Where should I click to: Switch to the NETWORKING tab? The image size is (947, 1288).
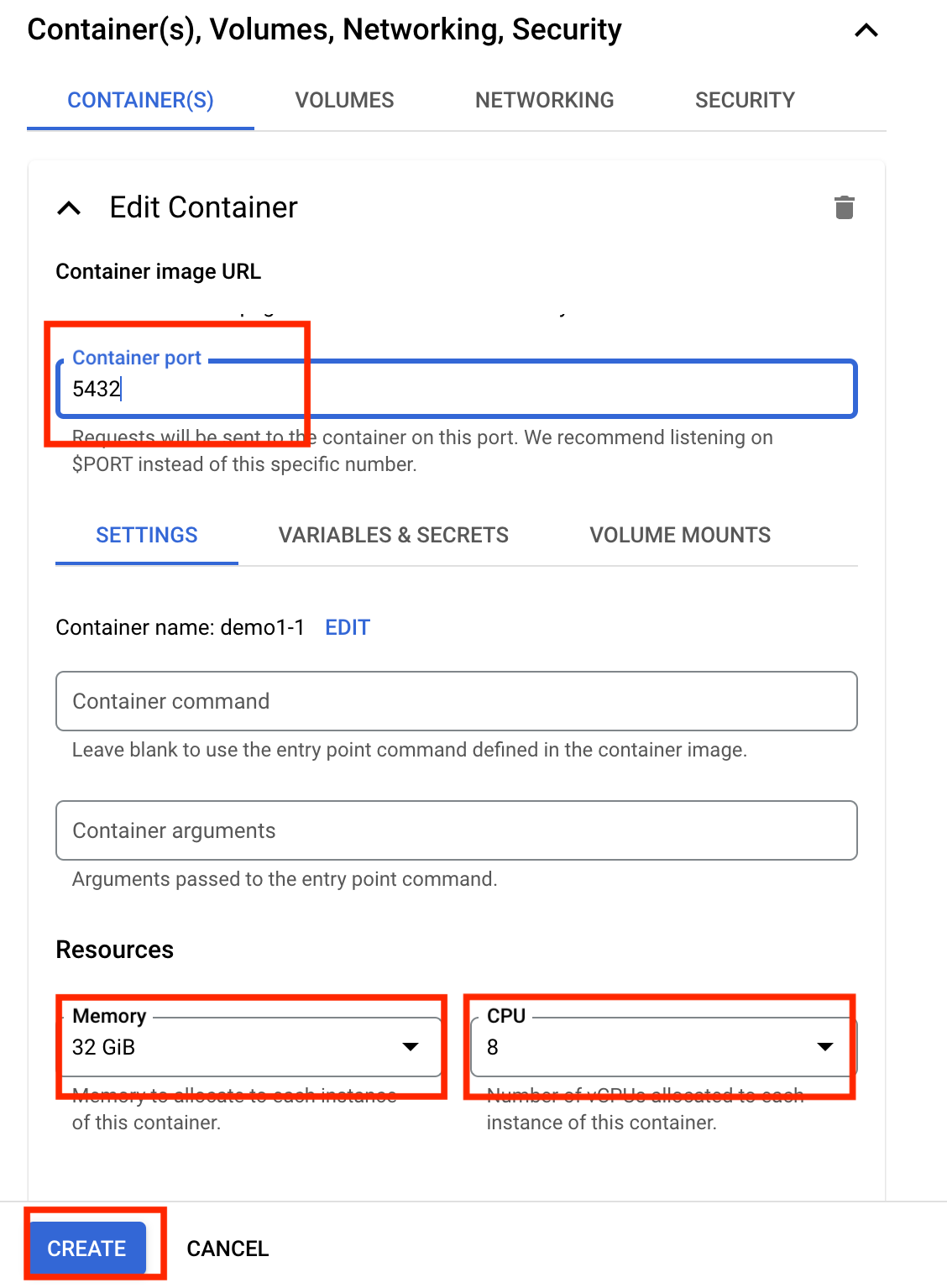coord(544,100)
